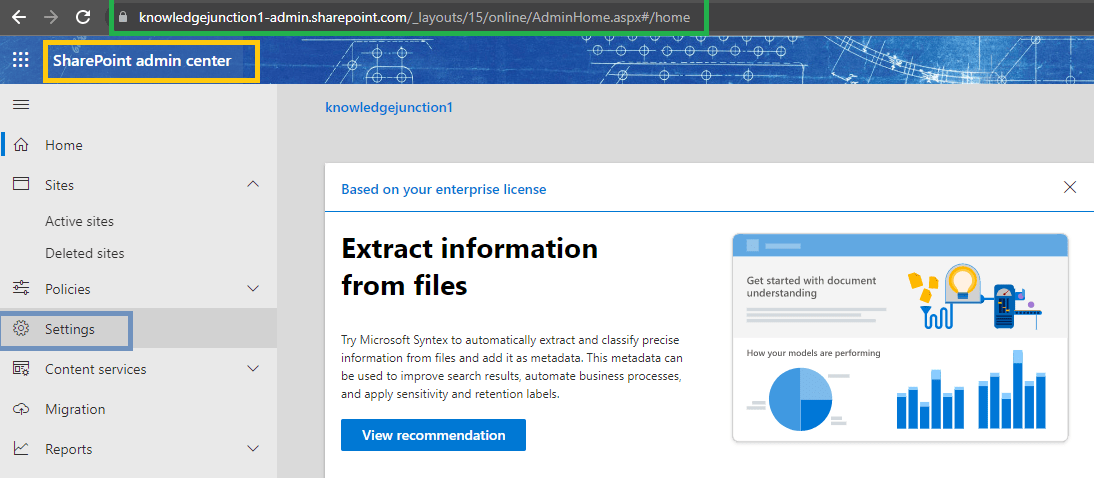The height and width of the screenshot is (478, 1094).
Task: Click 'Based on your enterprise license' heading
Action: tap(444, 189)
